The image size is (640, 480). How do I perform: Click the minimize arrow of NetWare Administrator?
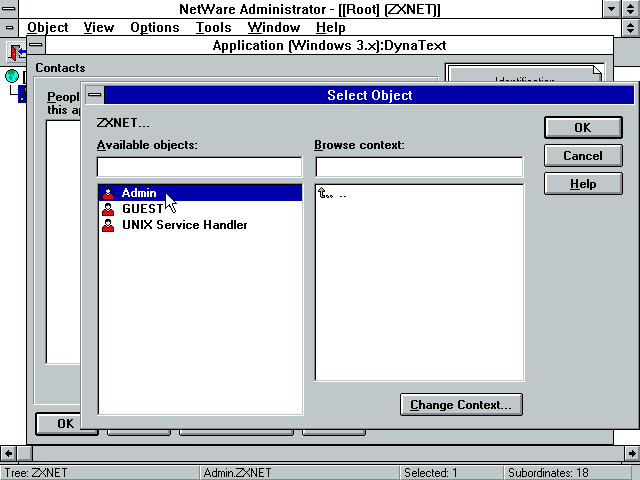[x=611, y=9]
